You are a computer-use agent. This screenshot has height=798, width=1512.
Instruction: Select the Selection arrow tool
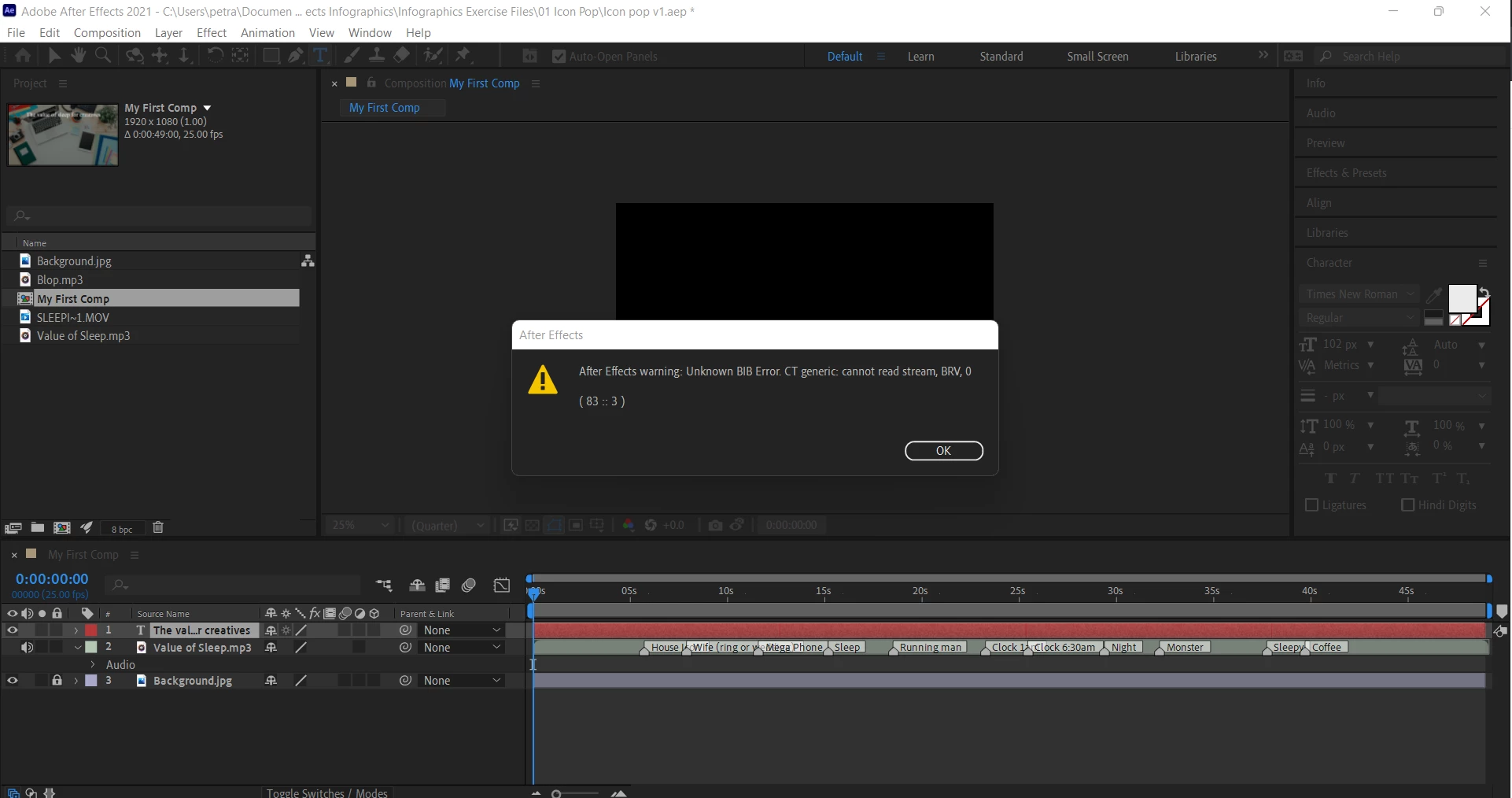(54, 56)
